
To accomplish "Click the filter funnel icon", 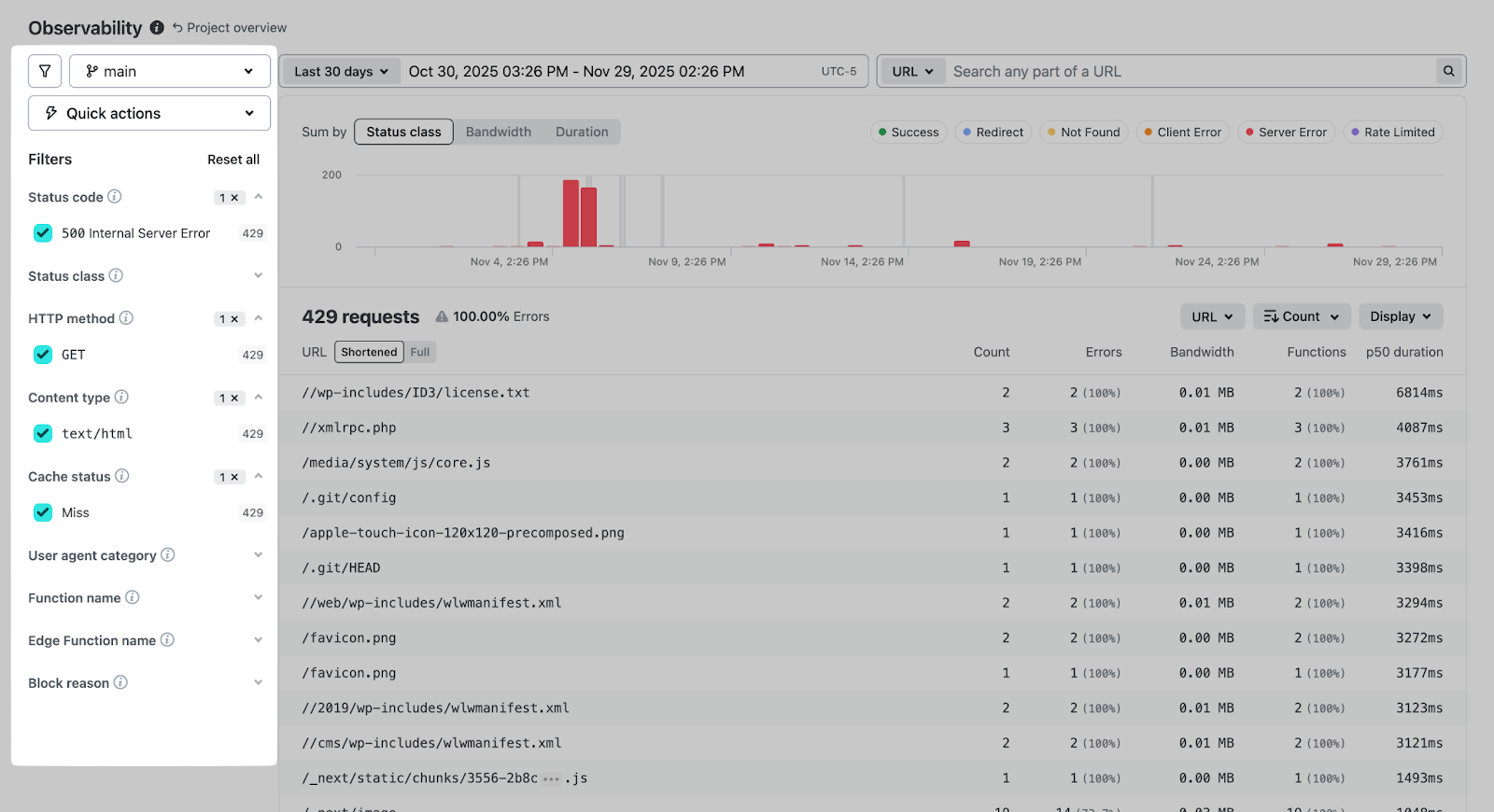I will click(45, 71).
